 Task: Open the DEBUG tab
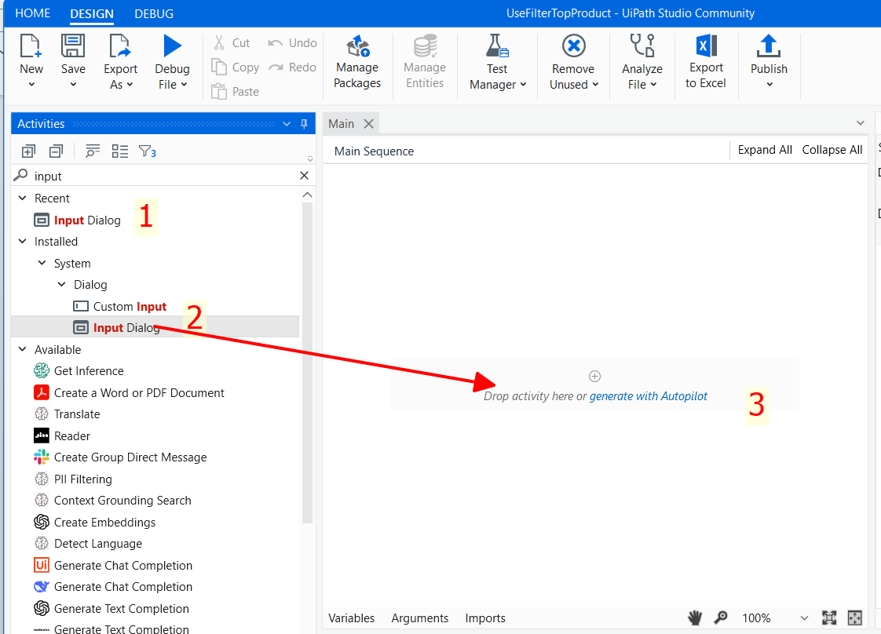pyautogui.click(x=154, y=13)
